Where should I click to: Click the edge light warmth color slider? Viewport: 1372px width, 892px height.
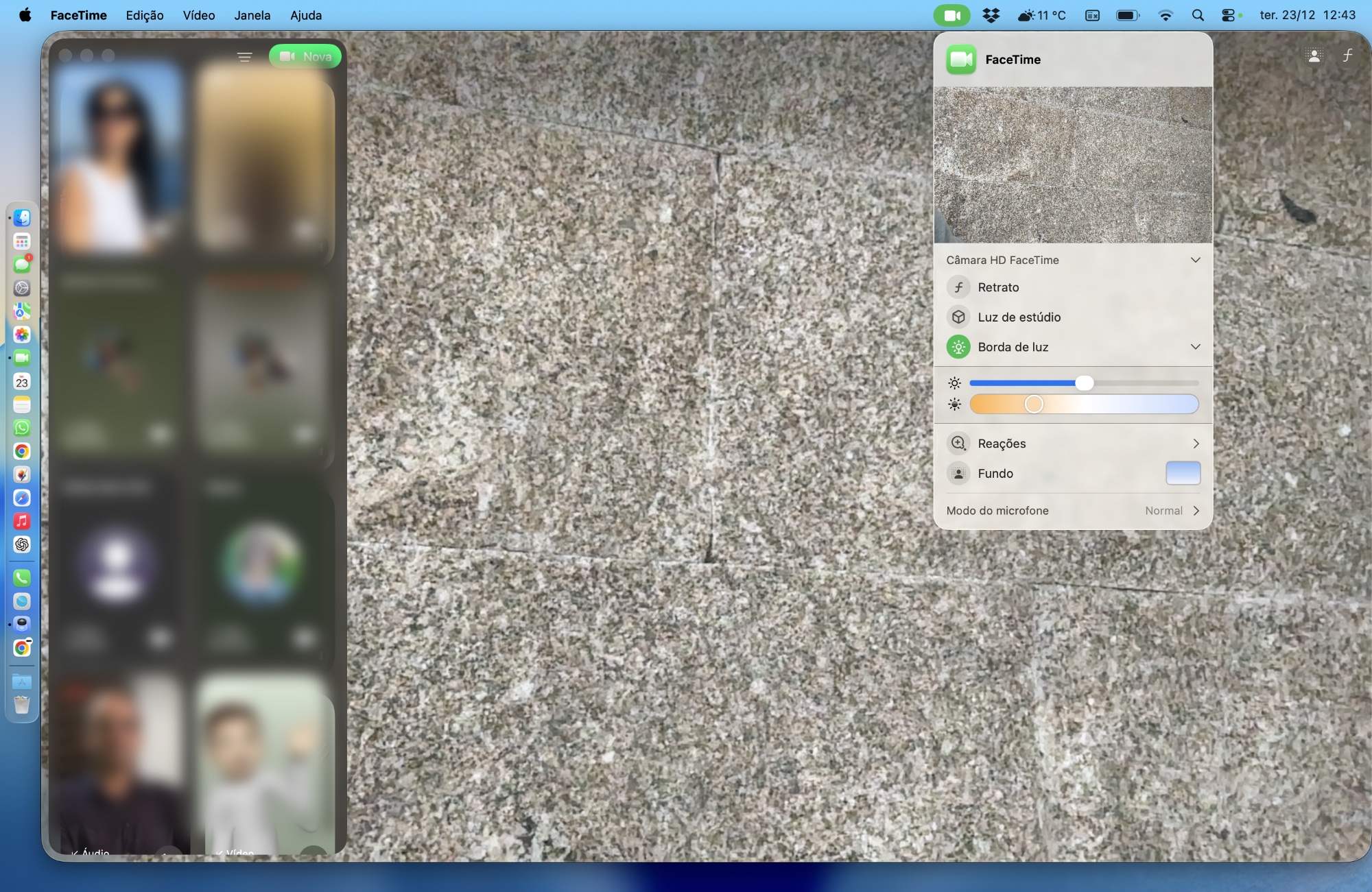(x=1084, y=405)
